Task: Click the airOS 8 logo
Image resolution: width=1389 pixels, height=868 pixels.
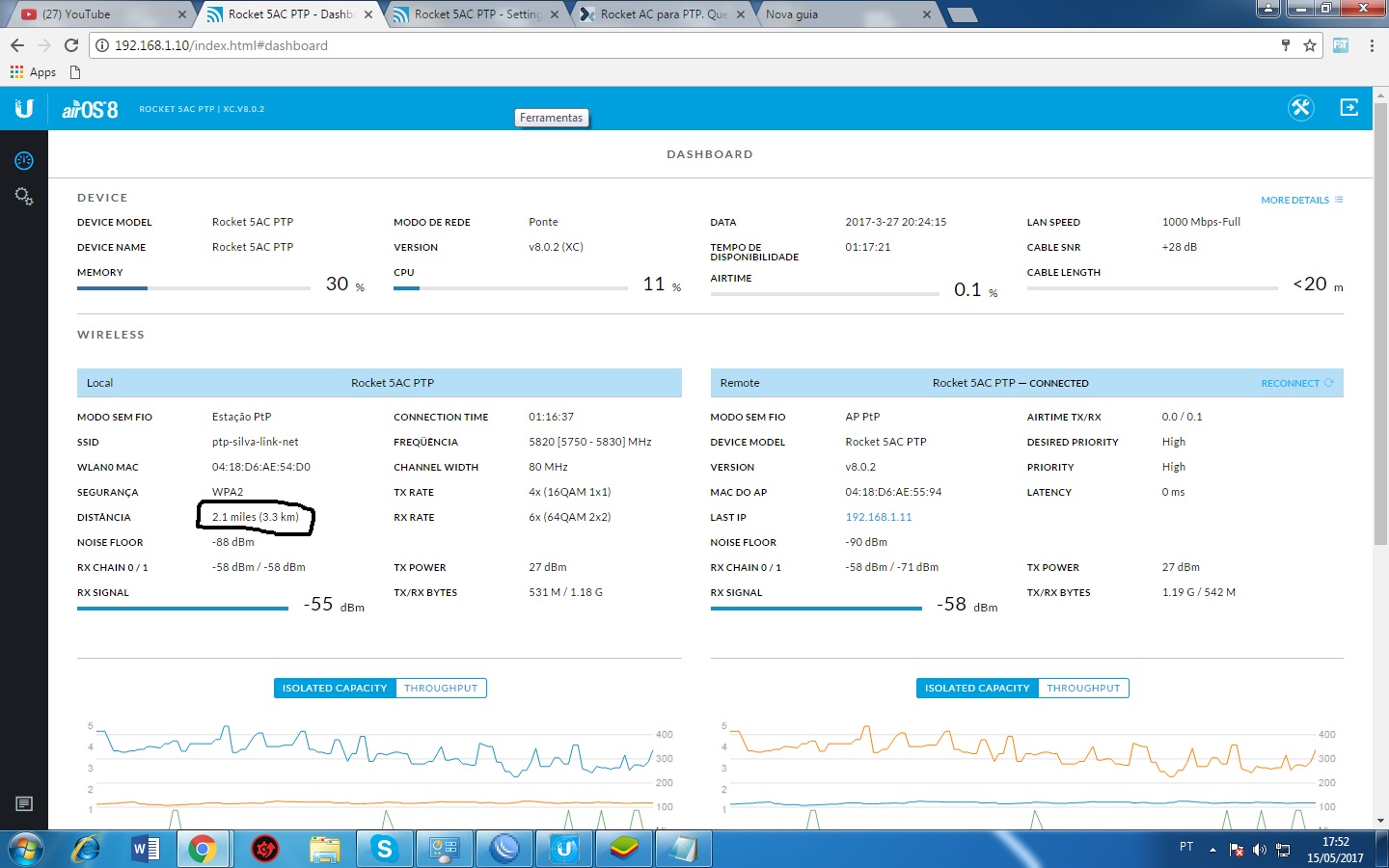Action: click(x=90, y=109)
